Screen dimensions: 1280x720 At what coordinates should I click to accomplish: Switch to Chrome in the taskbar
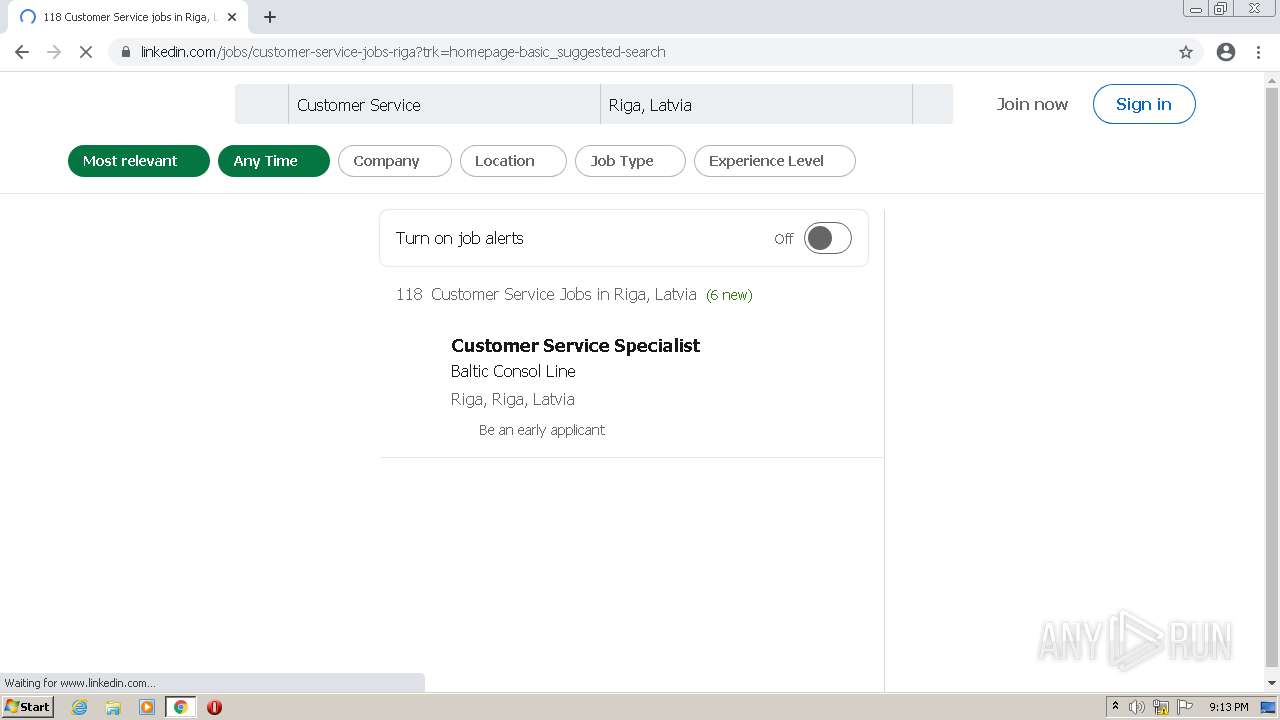(x=180, y=707)
